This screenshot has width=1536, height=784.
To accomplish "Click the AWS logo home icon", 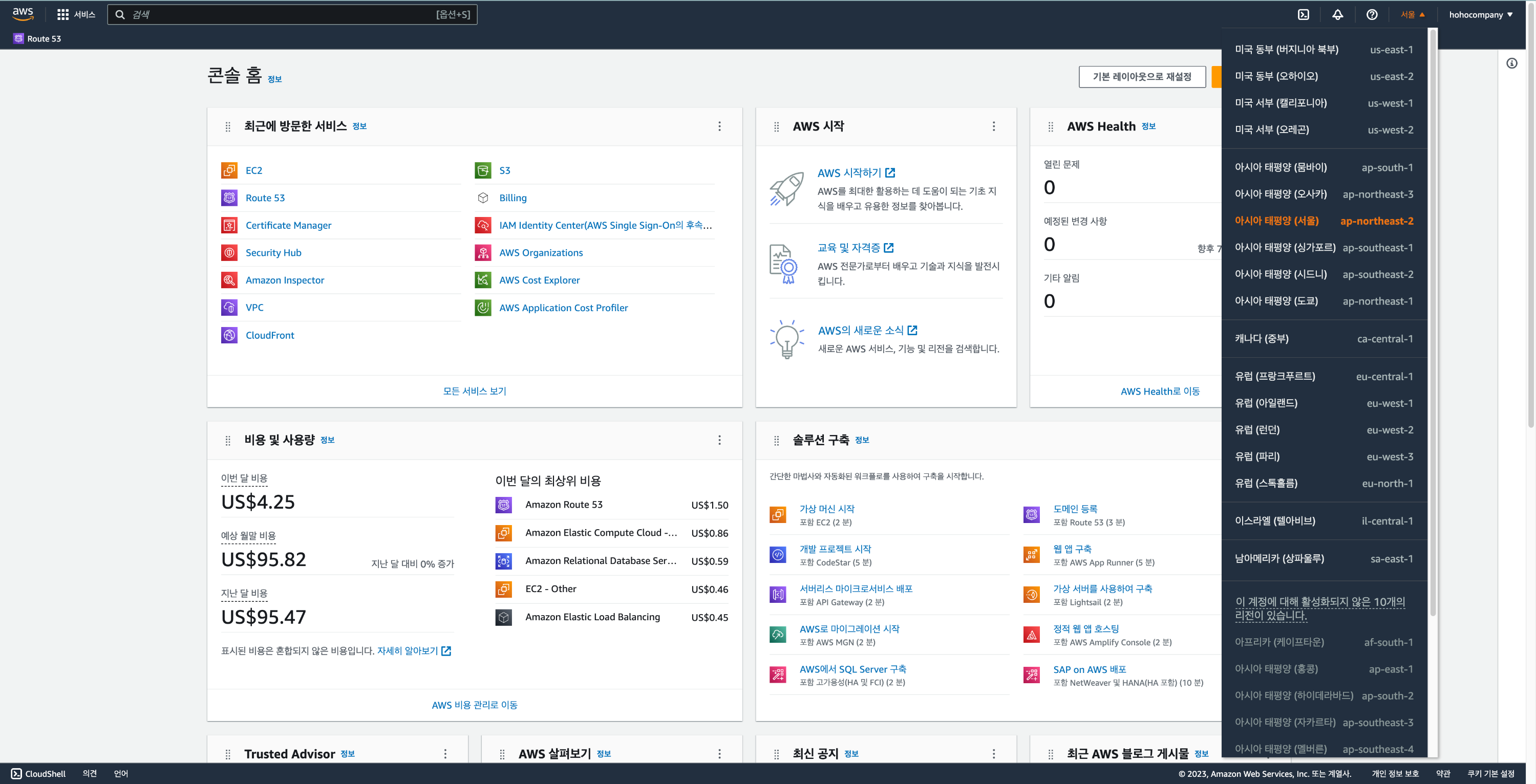I will pos(23,14).
